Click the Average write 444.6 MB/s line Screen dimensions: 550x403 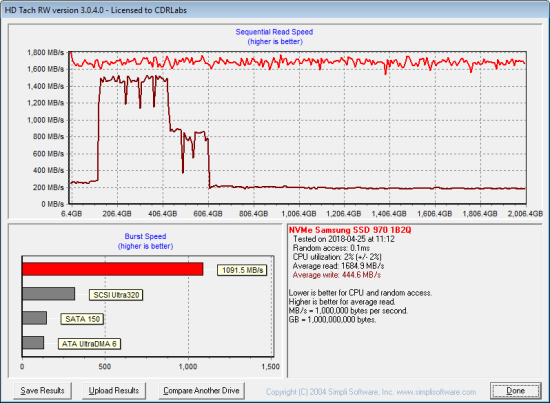coord(337,275)
